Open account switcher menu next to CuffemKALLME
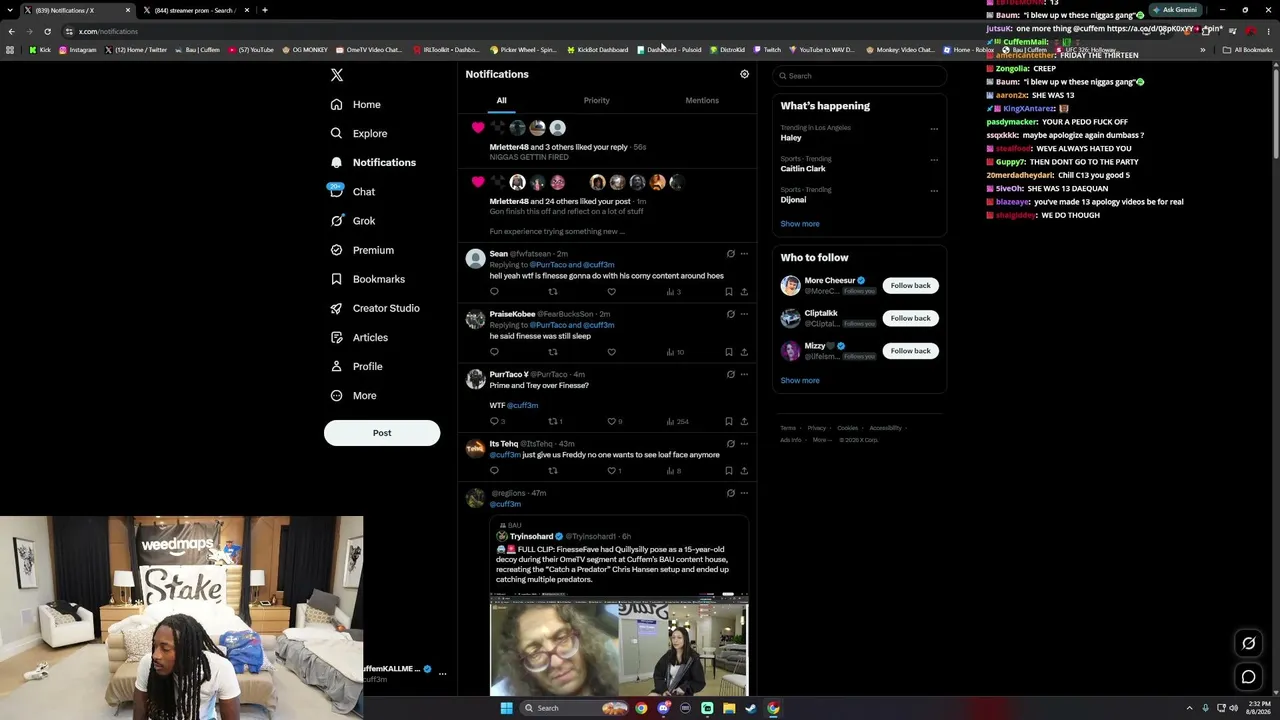This screenshot has height=720, width=1280. pos(442,673)
